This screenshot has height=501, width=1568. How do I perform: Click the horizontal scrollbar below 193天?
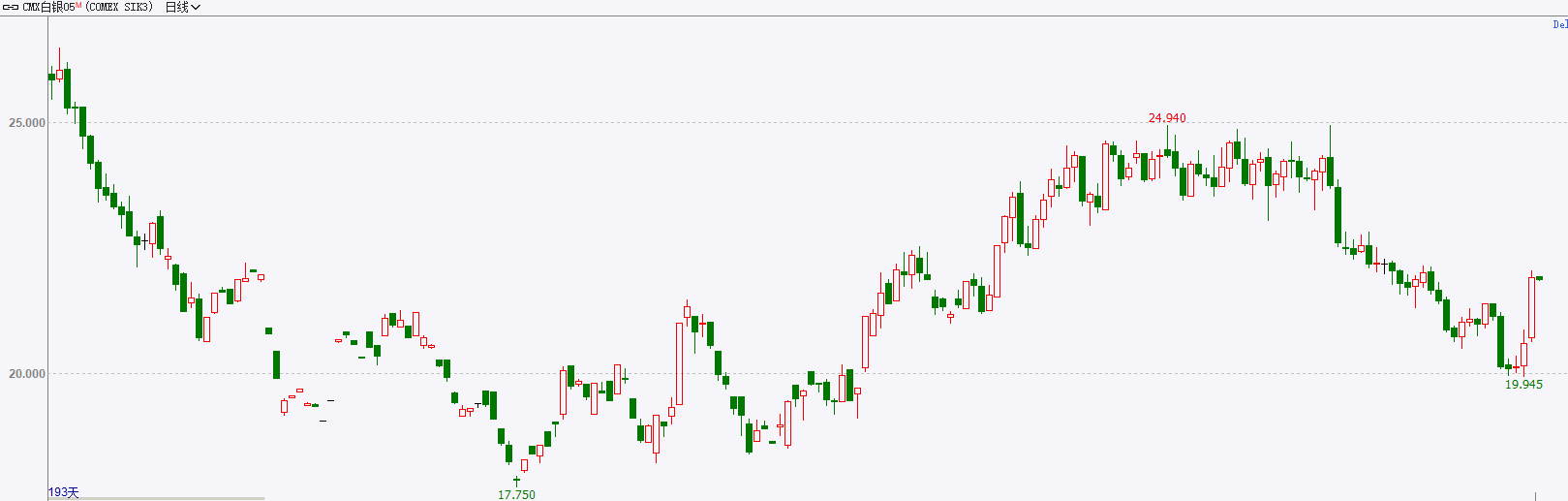click(x=156, y=499)
